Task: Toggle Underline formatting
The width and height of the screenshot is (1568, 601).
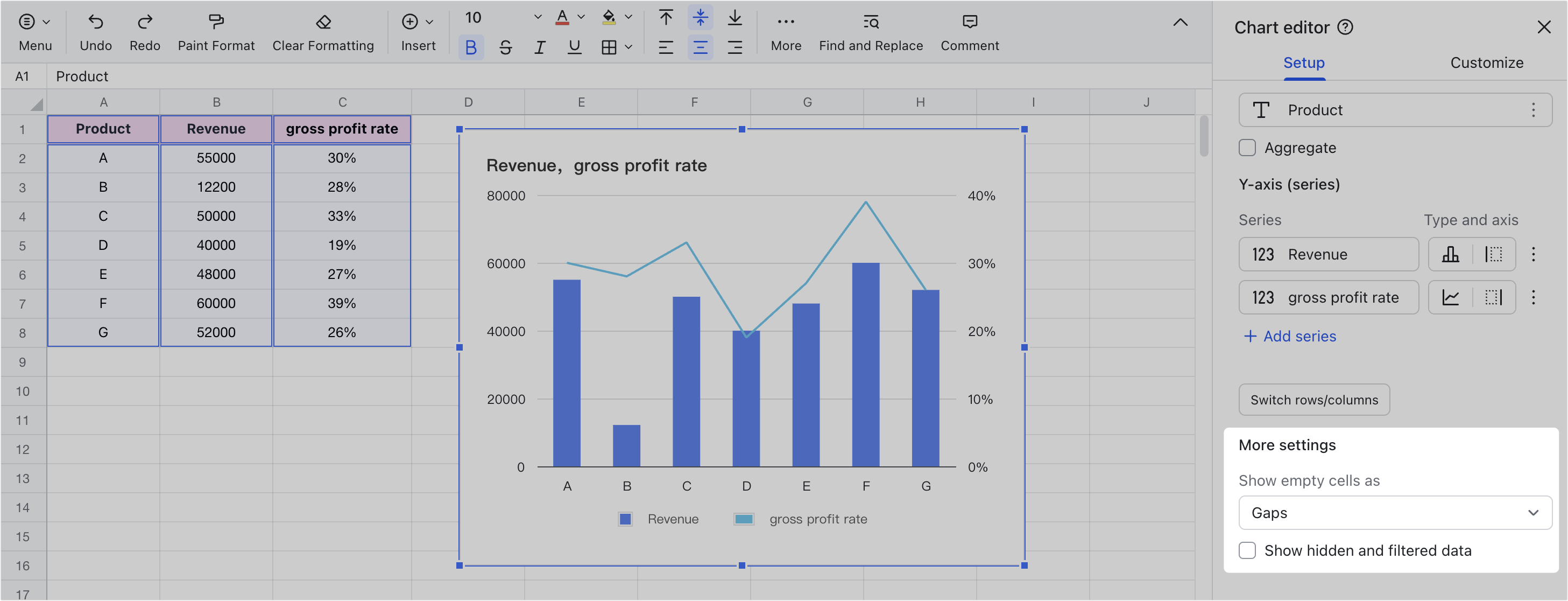Action: coord(574,47)
